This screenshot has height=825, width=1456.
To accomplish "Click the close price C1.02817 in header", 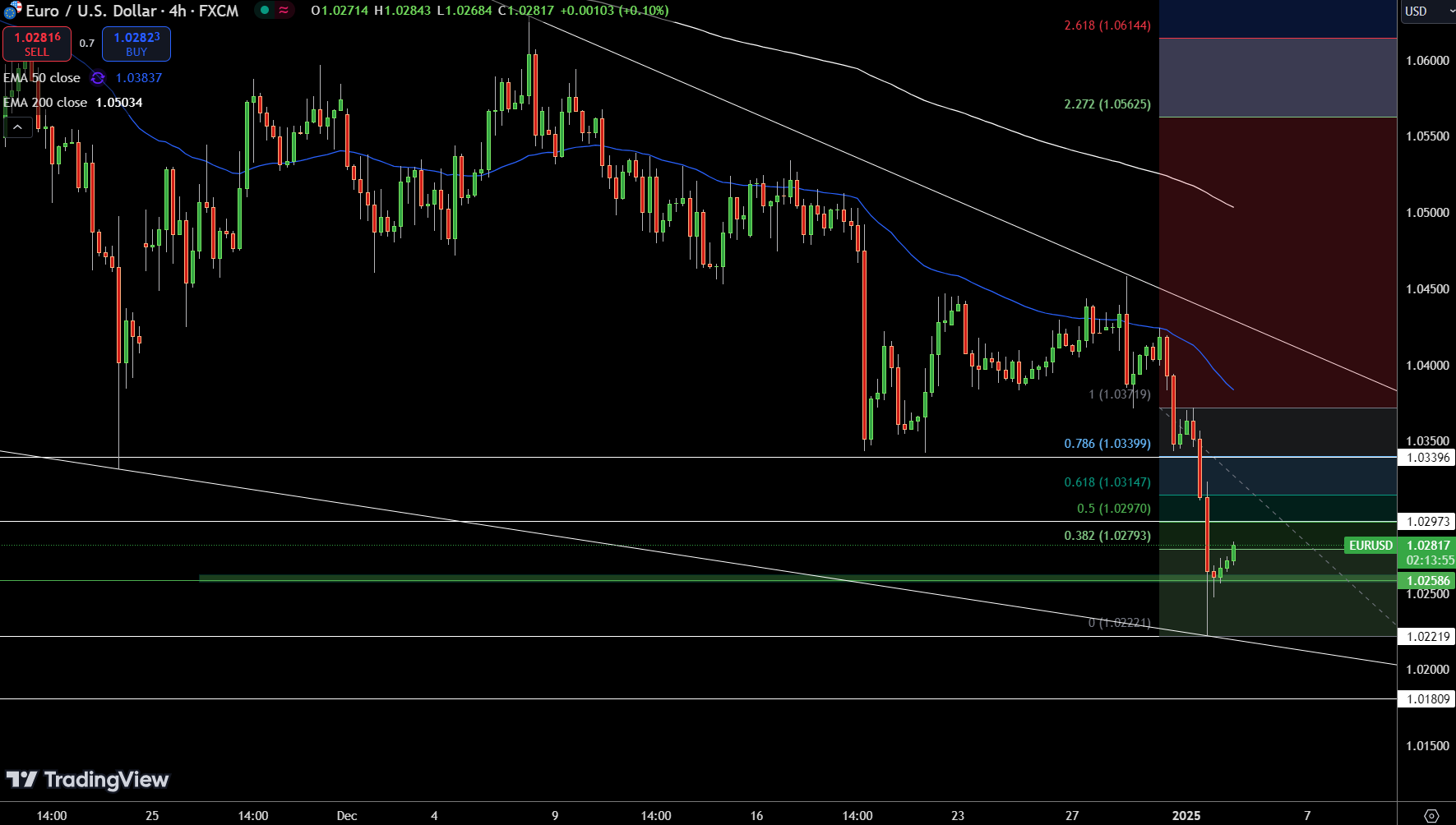I will pyautogui.click(x=526, y=11).
